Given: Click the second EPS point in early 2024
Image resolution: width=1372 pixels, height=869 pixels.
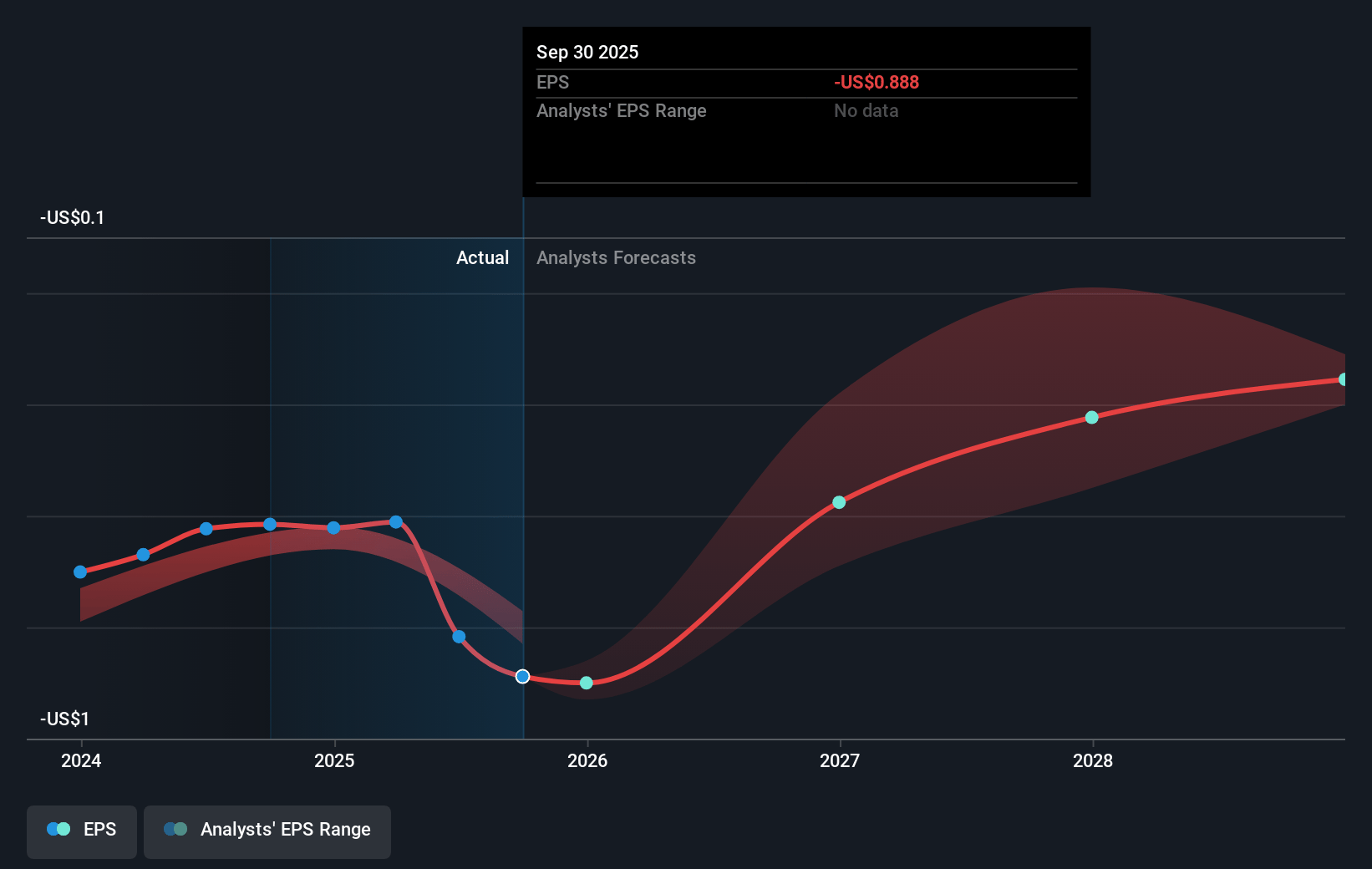Looking at the screenshot, I should (143, 555).
